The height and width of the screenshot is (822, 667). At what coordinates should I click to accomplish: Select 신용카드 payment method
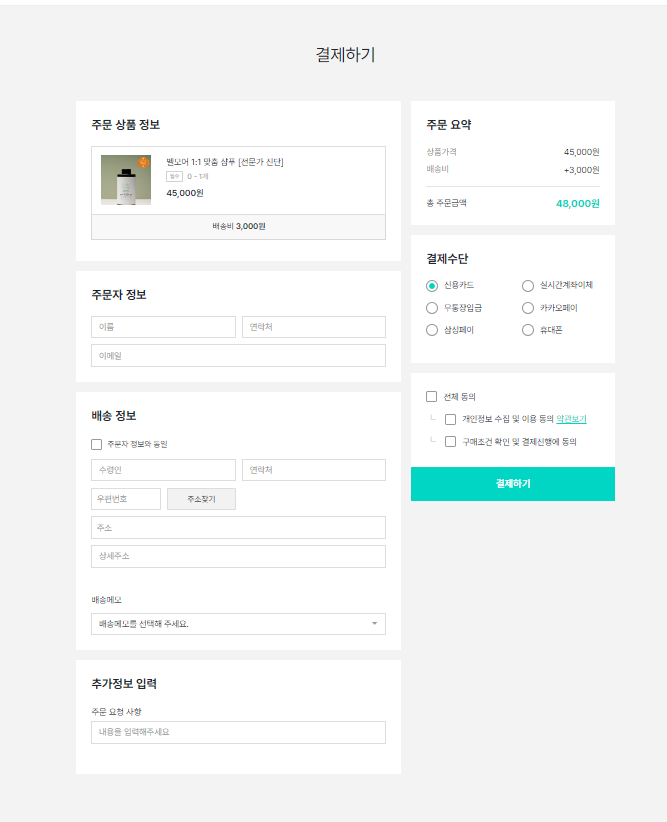pyautogui.click(x=432, y=286)
